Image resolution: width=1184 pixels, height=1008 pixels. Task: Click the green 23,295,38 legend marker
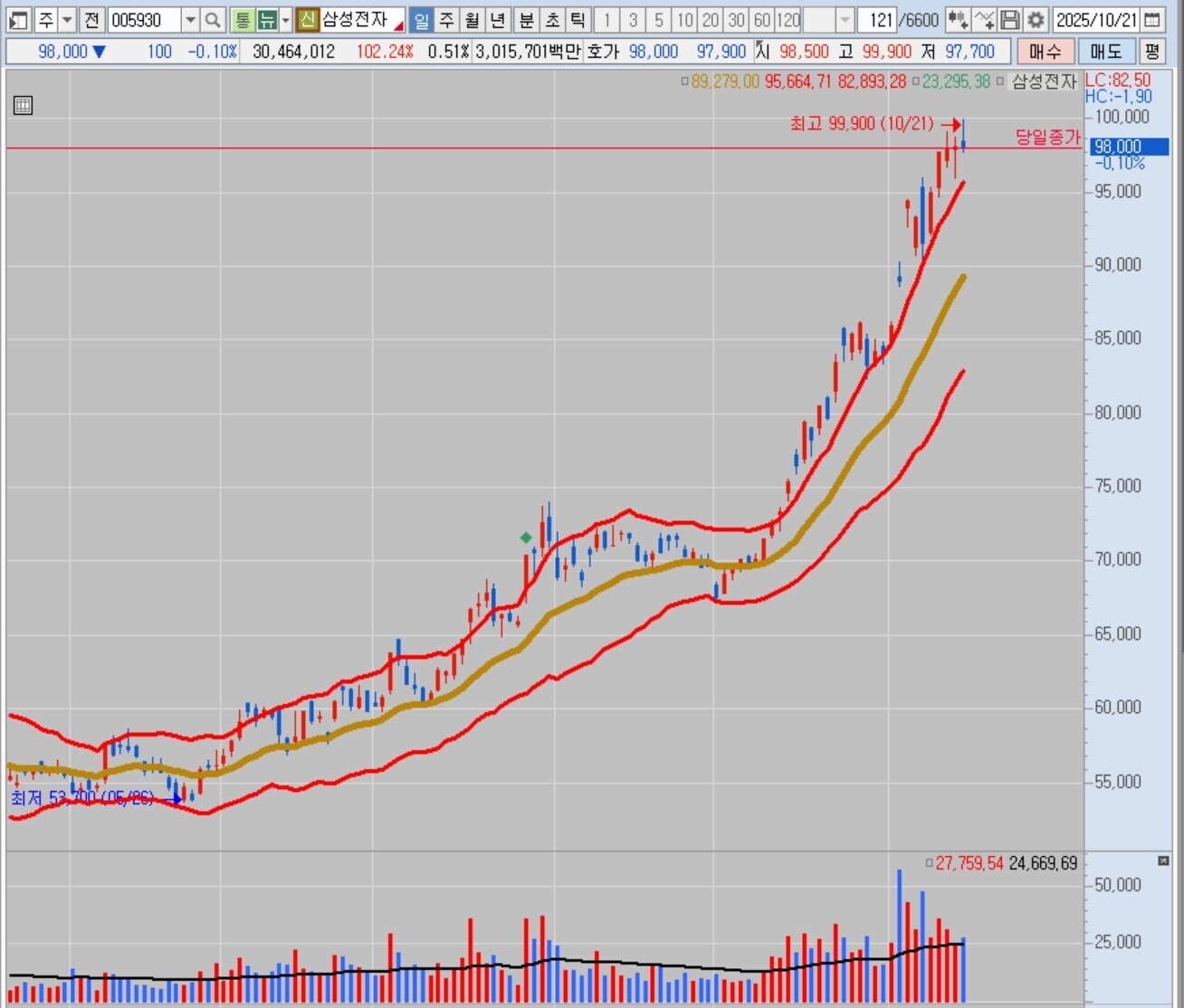pos(915,81)
